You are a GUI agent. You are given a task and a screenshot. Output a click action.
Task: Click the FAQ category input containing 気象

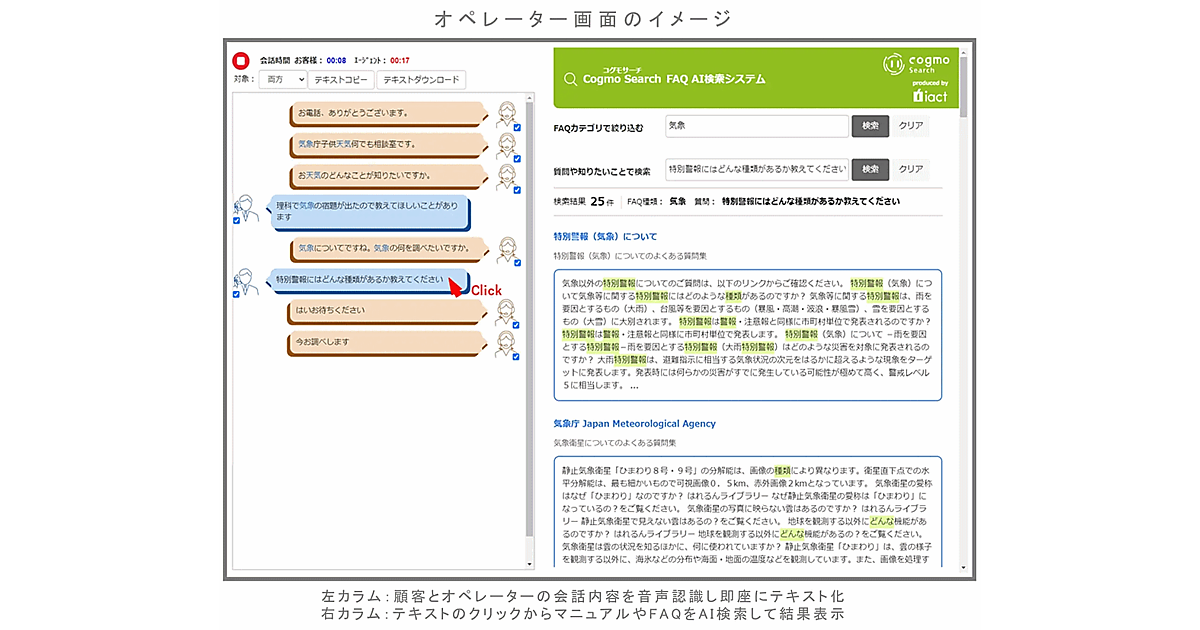[756, 126]
